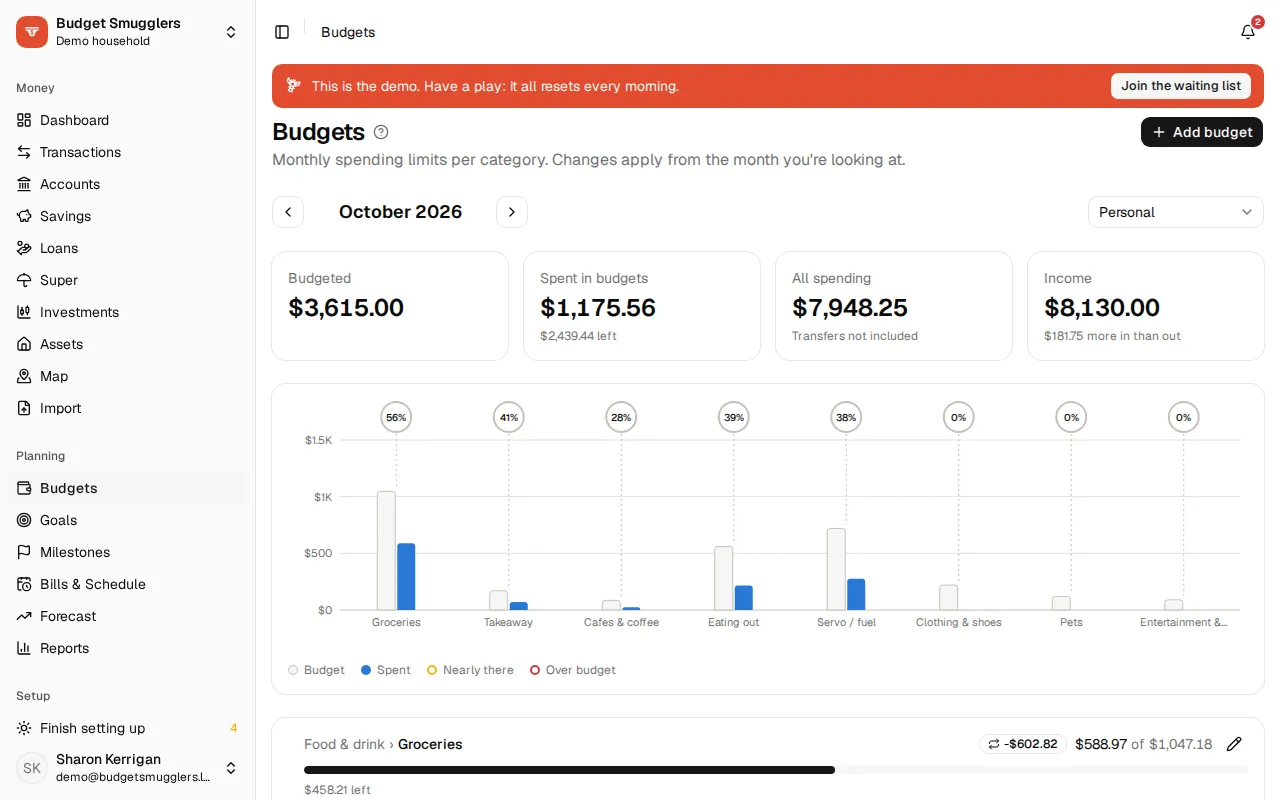Click the Budgets help question-mark icon
1280x800 pixels.
381,132
